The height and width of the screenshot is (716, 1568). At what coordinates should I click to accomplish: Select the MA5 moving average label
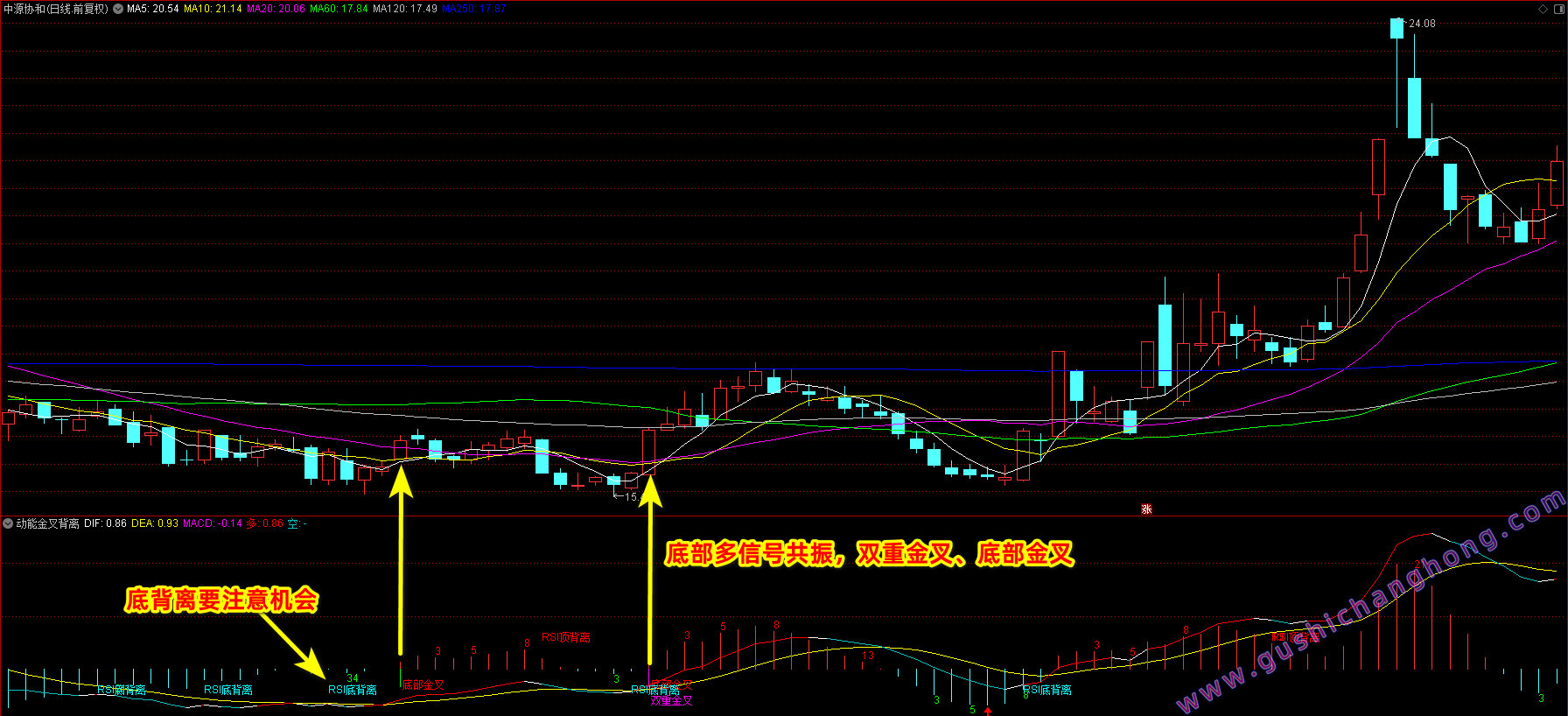pyautogui.click(x=152, y=9)
